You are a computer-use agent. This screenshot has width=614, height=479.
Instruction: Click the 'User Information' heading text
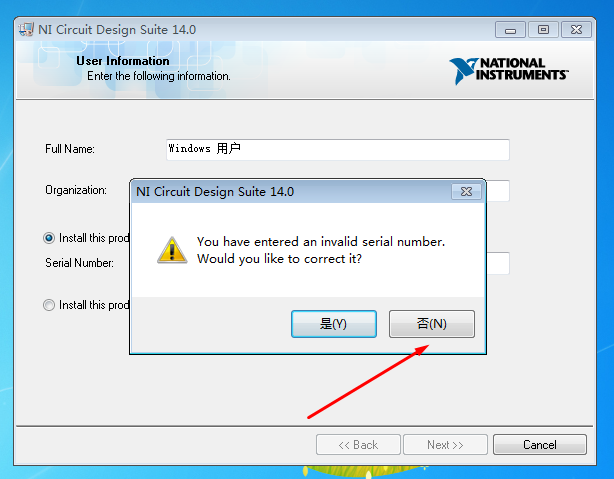pyautogui.click(x=123, y=61)
